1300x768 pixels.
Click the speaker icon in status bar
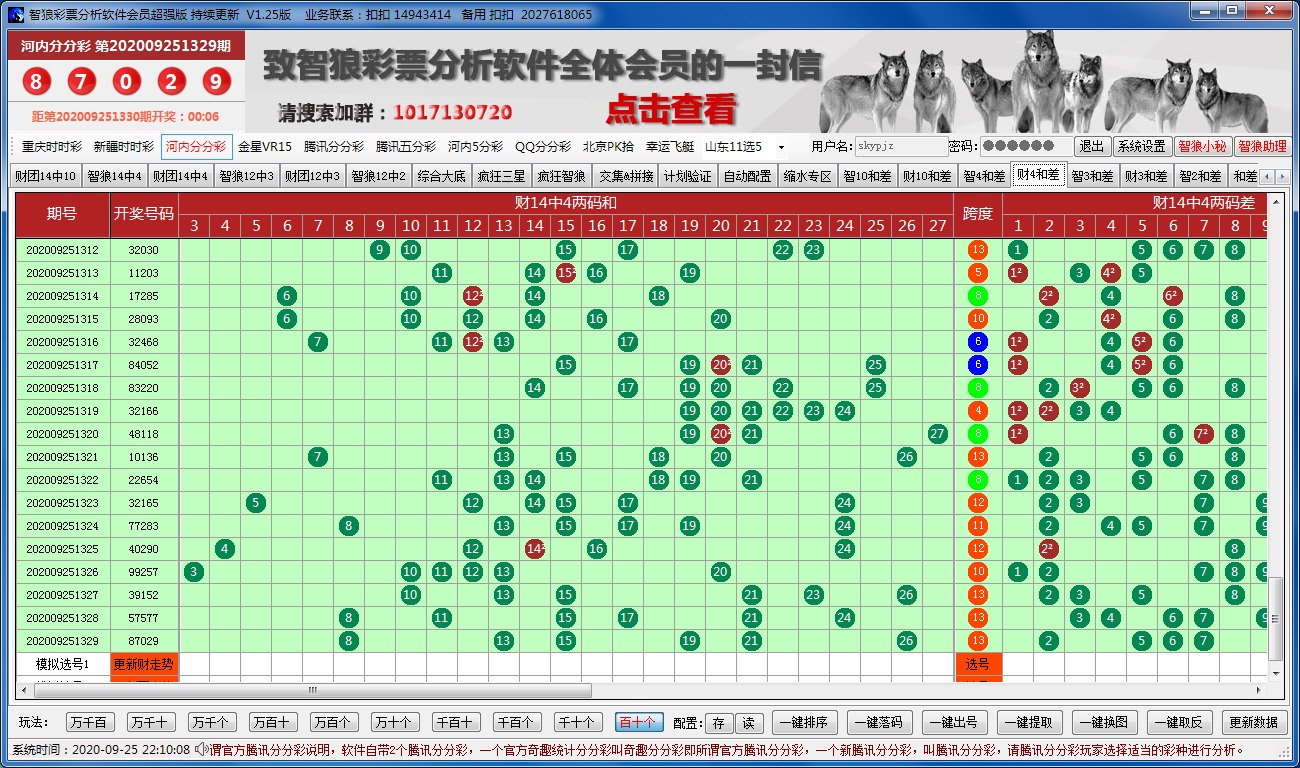tap(202, 749)
